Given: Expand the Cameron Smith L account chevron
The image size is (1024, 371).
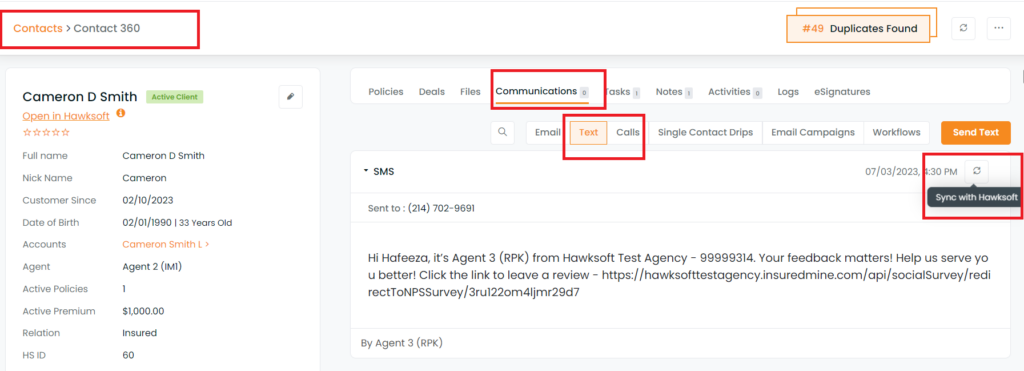Looking at the screenshot, I should [x=207, y=244].
